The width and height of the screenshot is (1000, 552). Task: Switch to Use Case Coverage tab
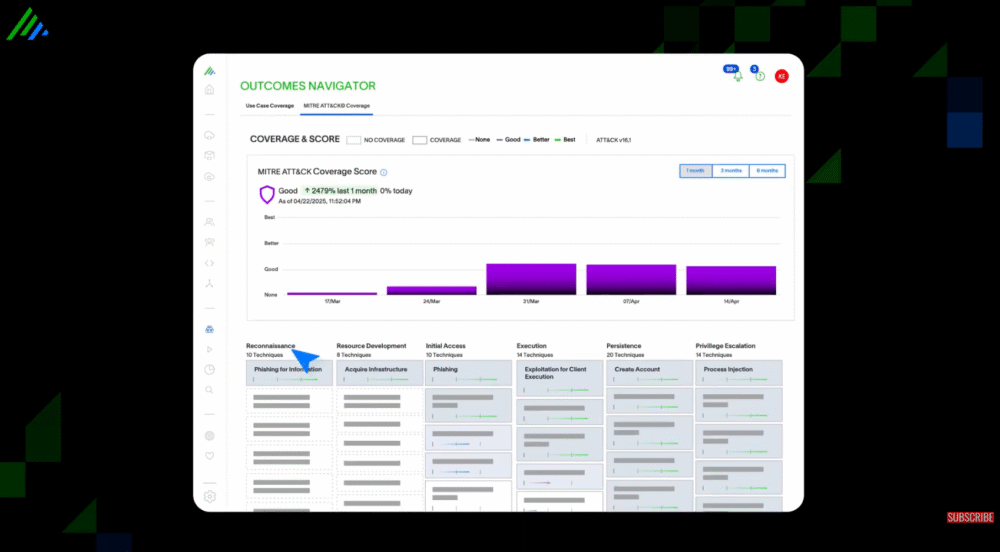tap(270, 106)
